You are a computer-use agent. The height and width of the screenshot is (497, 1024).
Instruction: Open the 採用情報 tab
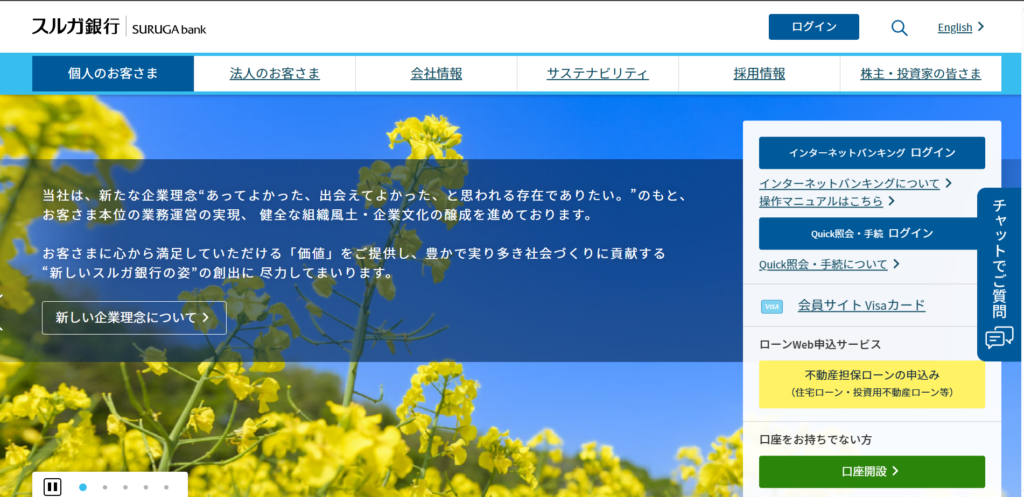[x=760, y=74]
